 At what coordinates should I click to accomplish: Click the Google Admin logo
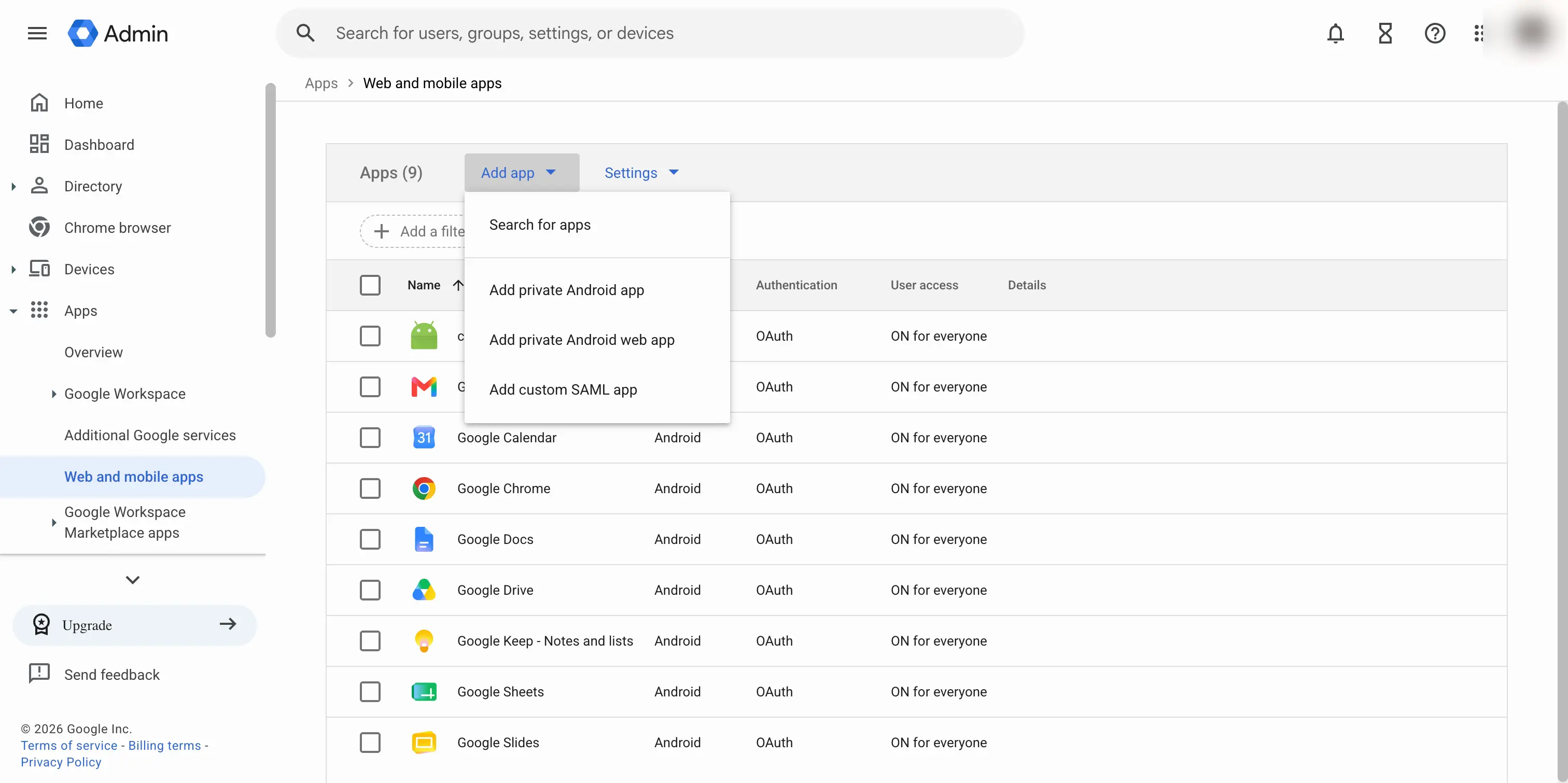[x=118, y=33]
